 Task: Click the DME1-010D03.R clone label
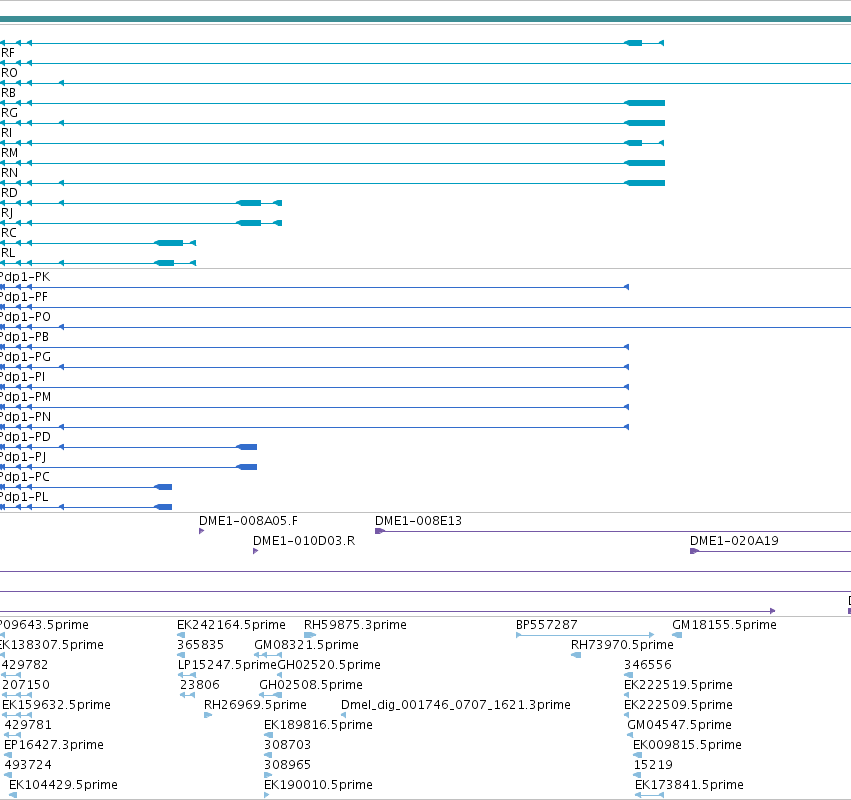click(304, 541)
